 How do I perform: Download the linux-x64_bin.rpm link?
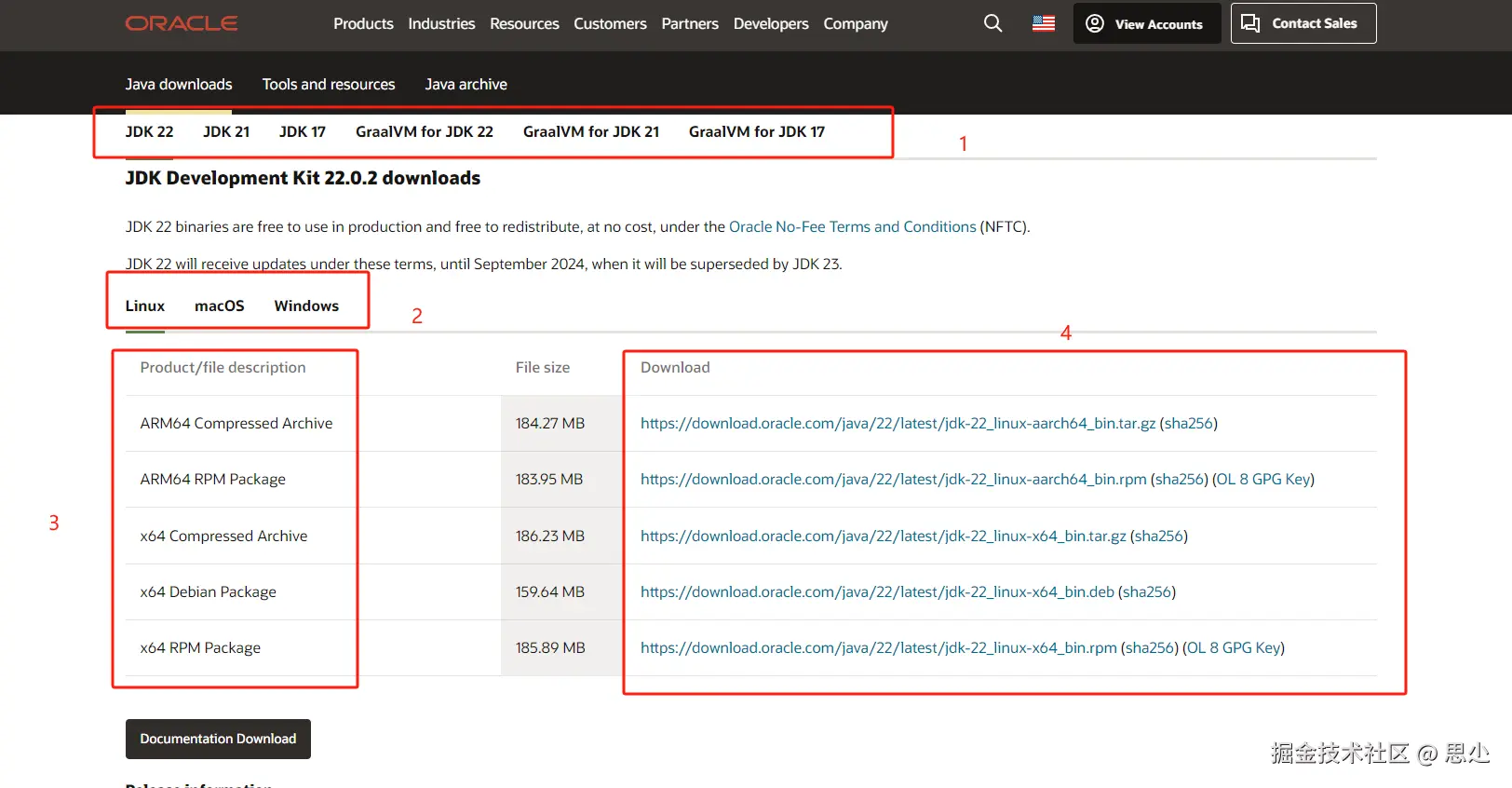[879, 647]
